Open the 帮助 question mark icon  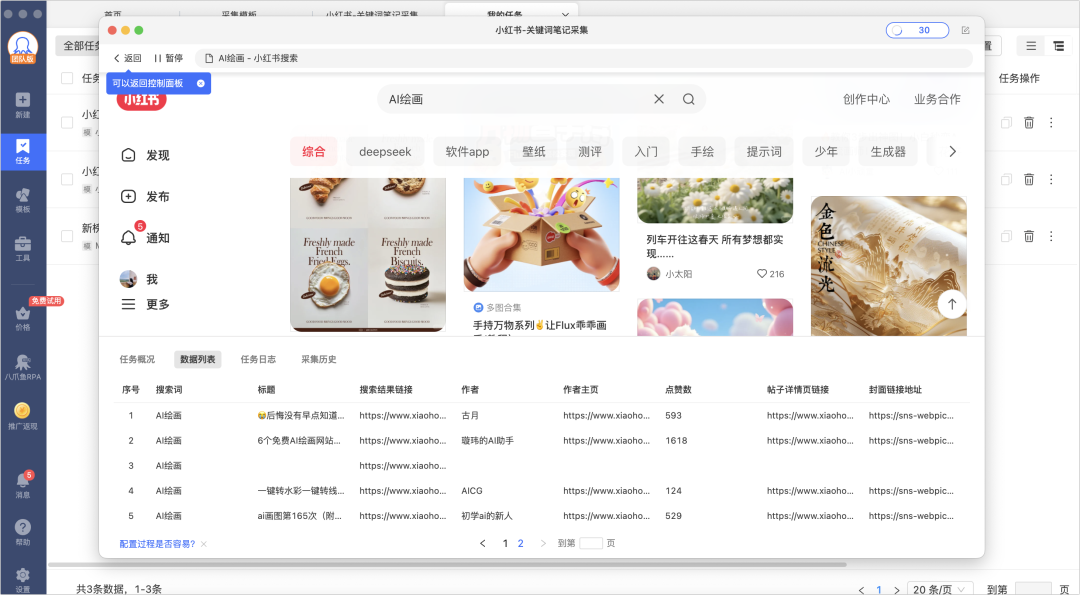point(23,532)
